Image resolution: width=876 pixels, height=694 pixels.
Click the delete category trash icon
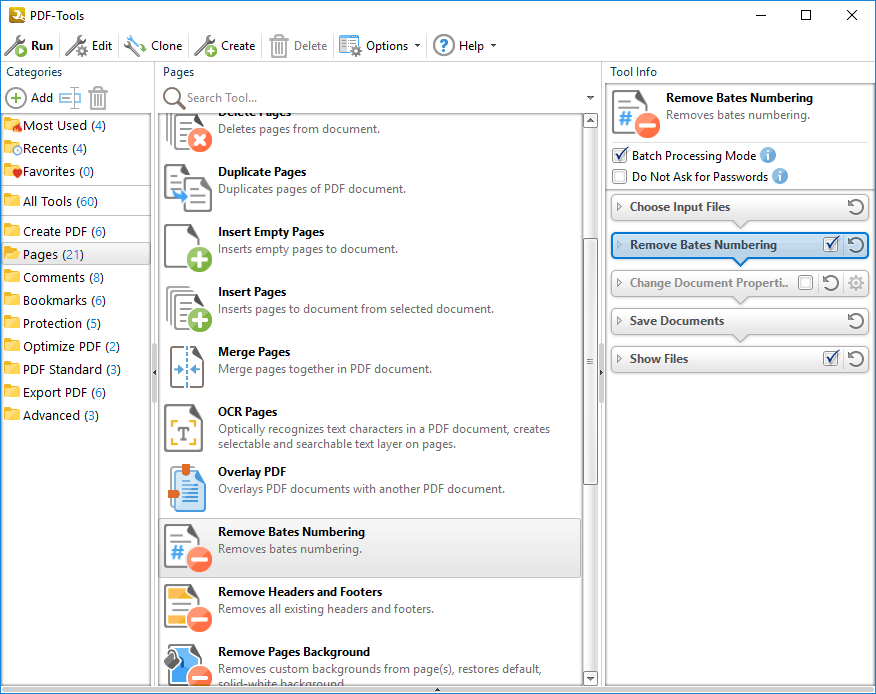coord(98,98)
